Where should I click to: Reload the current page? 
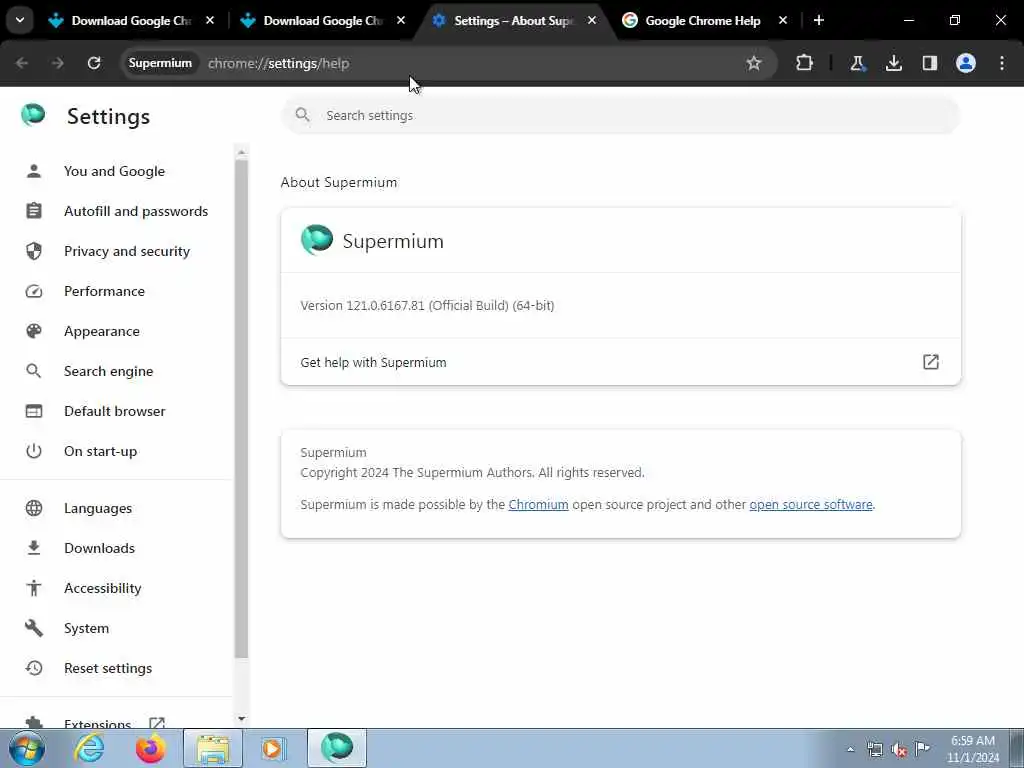tap(94, 63)
